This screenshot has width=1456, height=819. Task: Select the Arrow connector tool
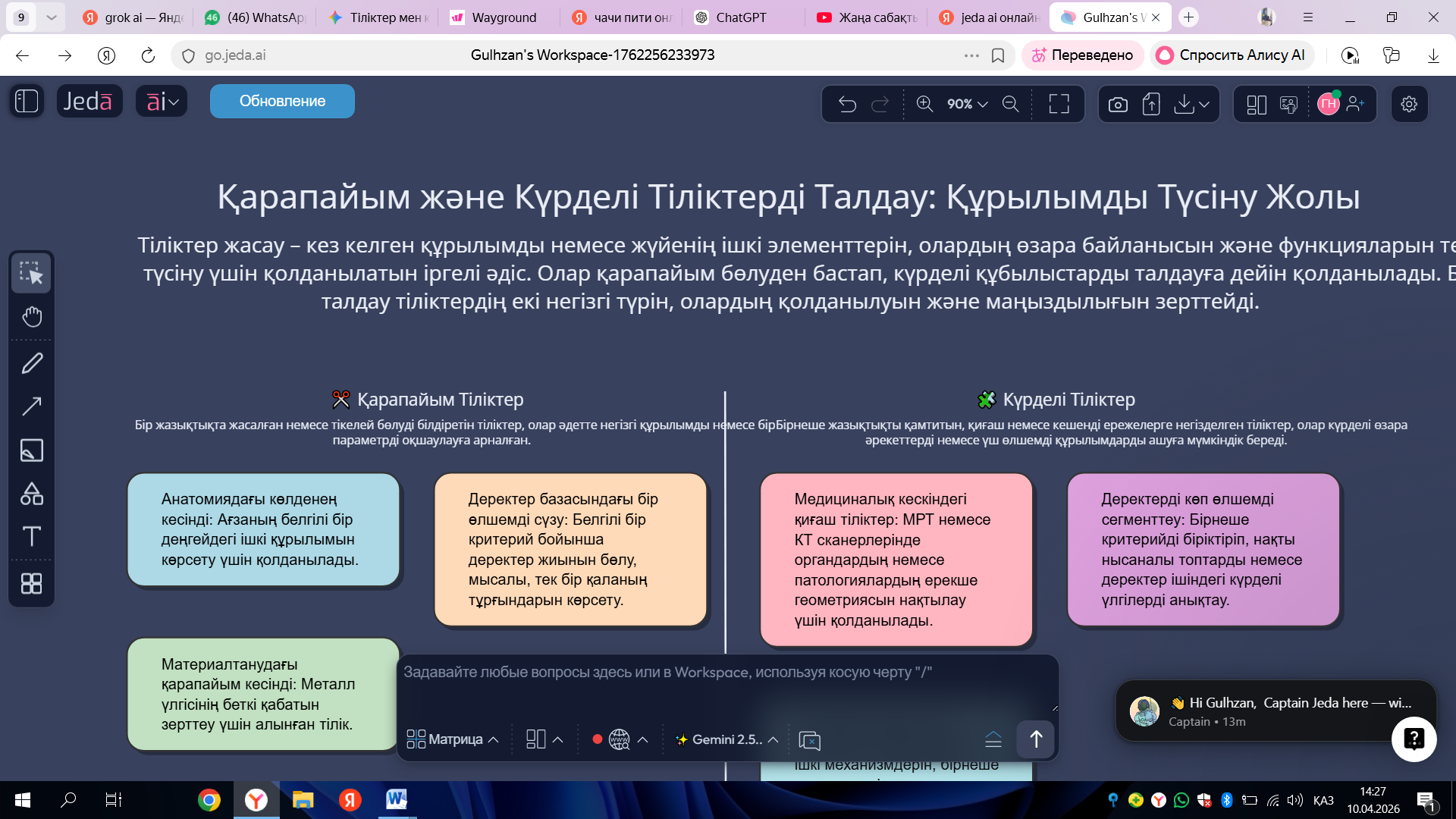32,406
